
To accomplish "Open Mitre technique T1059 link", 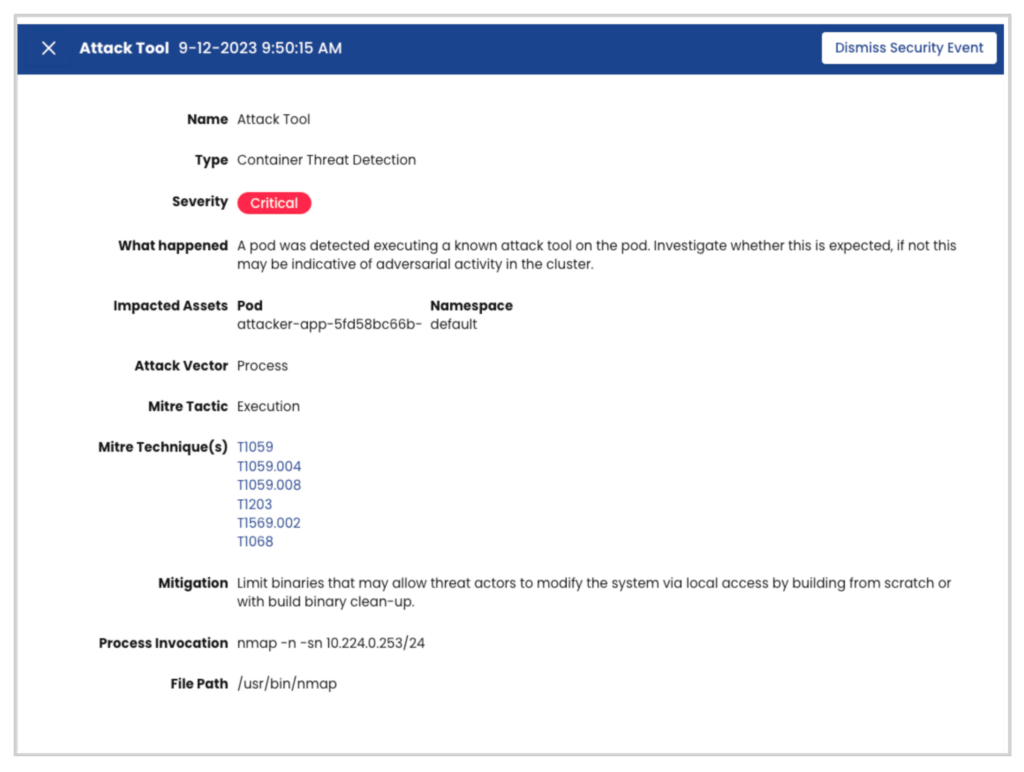I will (x=255, y=447).
